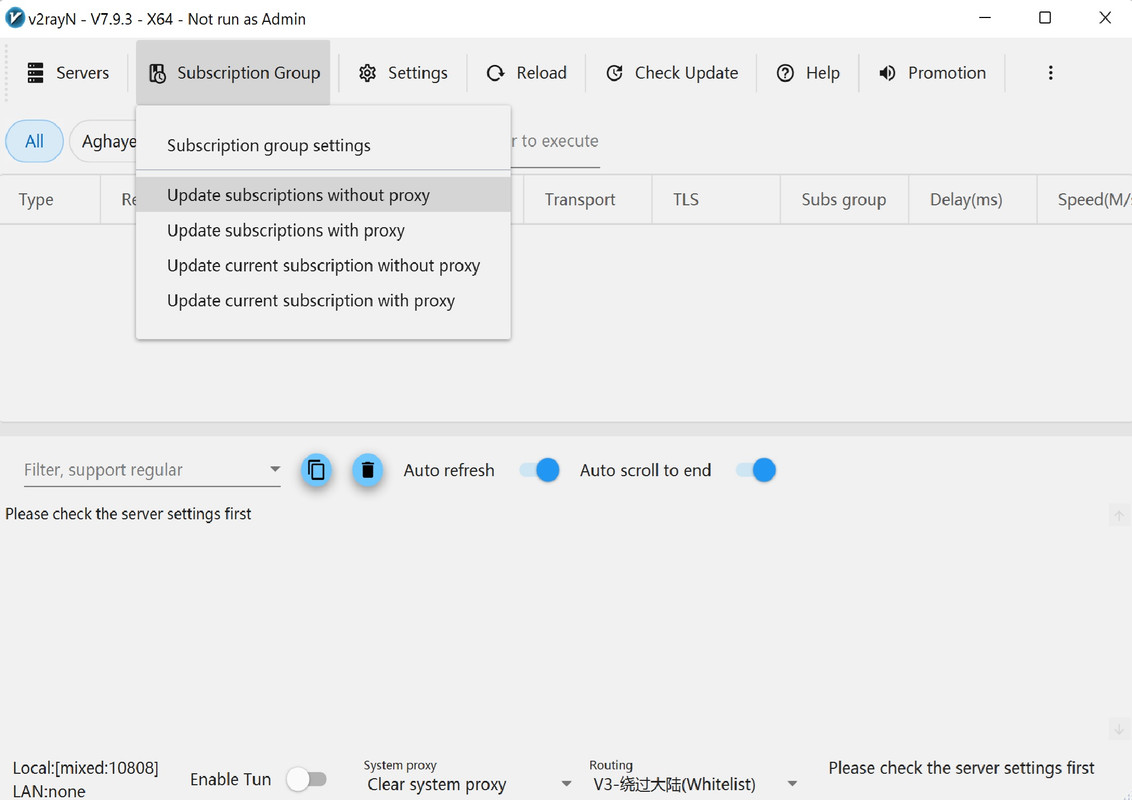The height and width of the screenshot is (800, 1132).
Task: Minimize the v2rayN window
Action: tap(985, 18)
